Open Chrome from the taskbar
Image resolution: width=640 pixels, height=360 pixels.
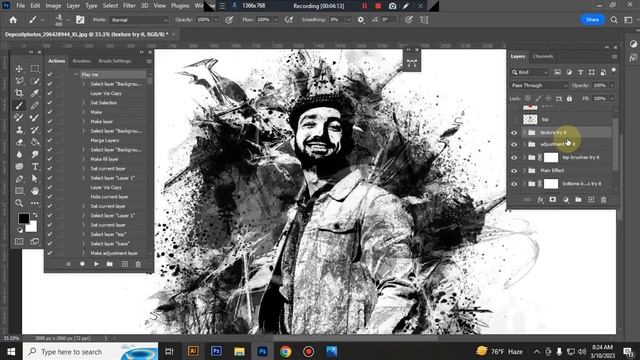coord(285,351)
